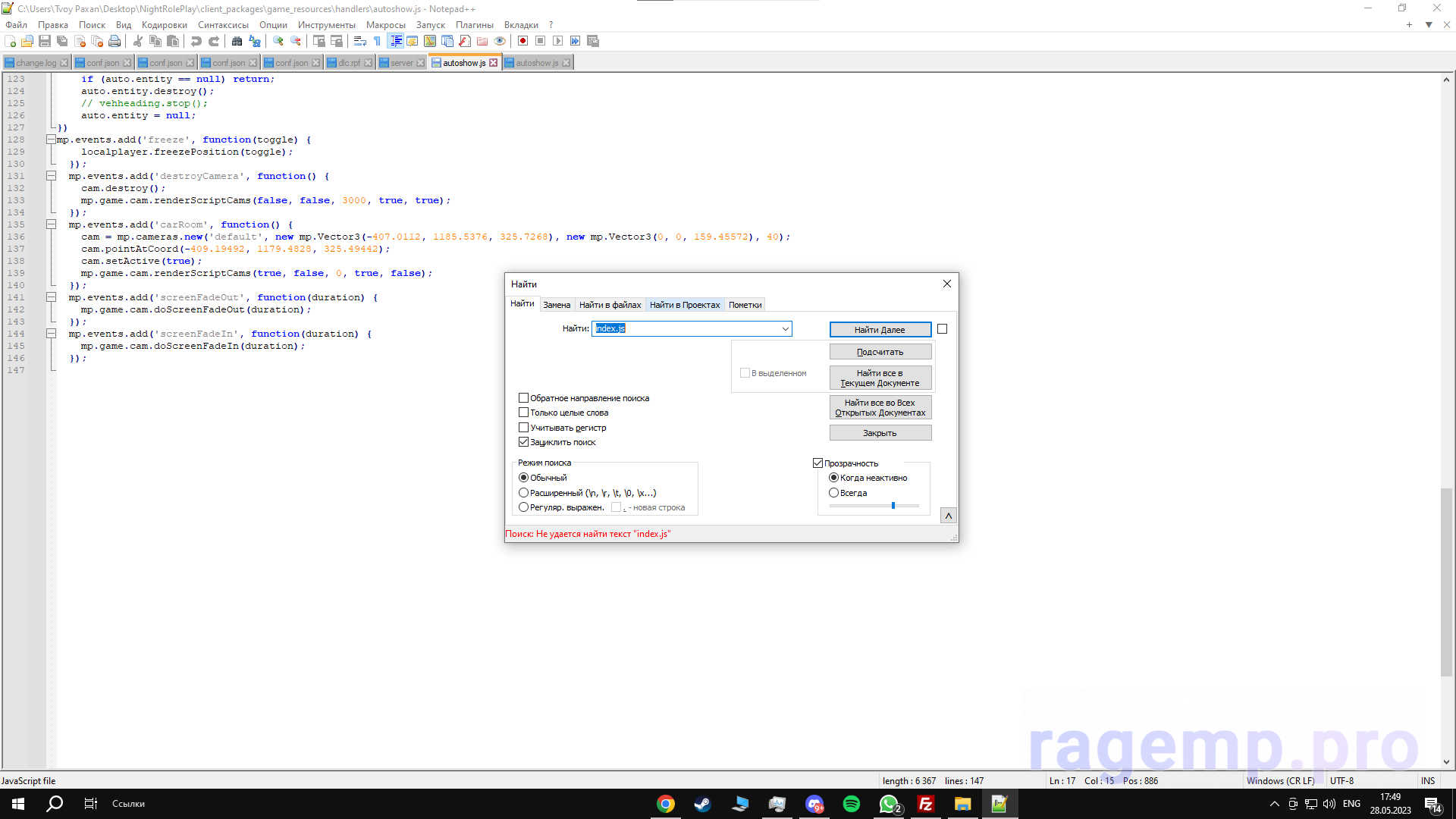1456x819 pixels.
Task: Start macro recording with red record icon
Action: tap(522, 41)
